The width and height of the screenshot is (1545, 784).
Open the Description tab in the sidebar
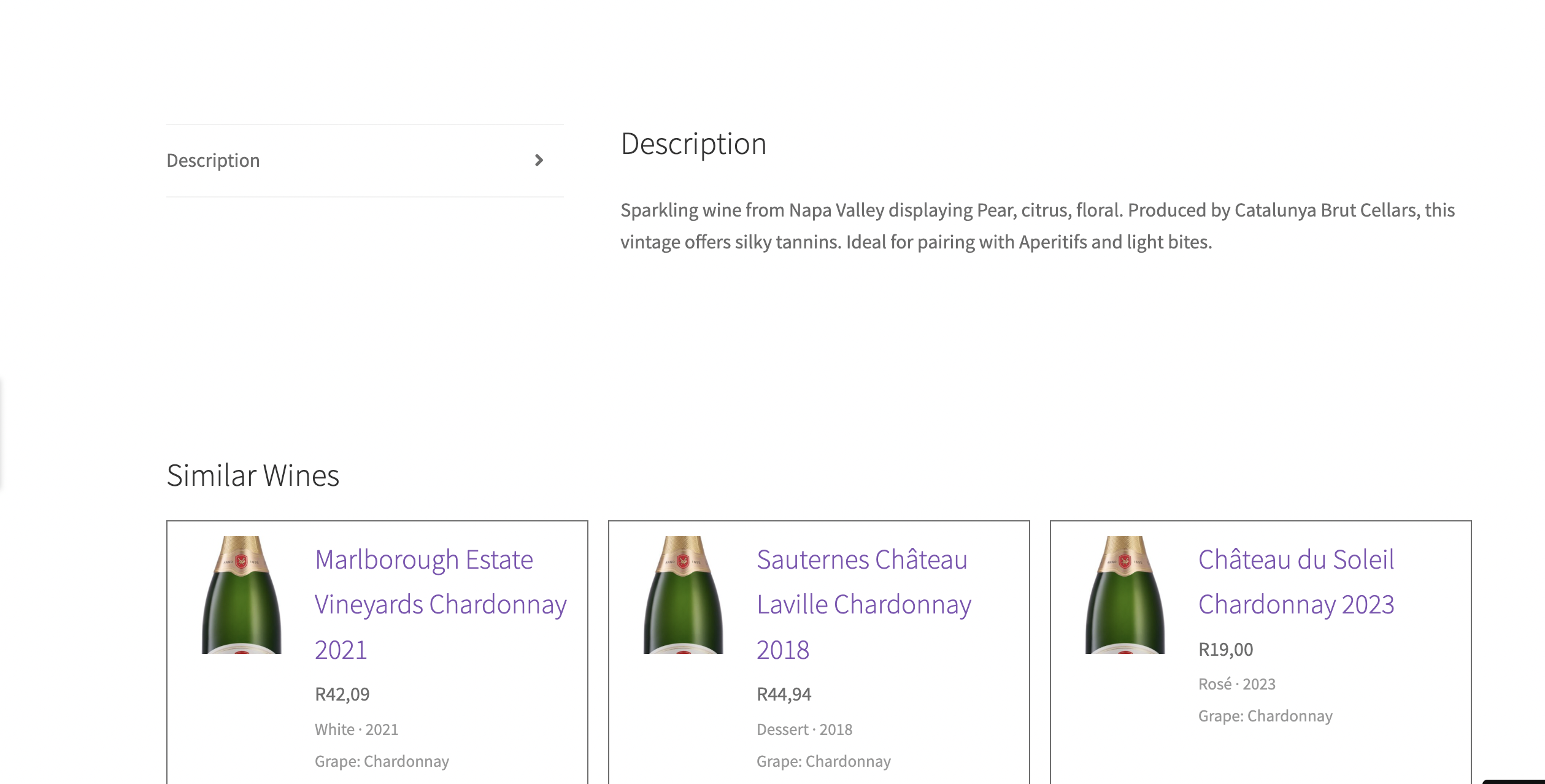[213, 160]
